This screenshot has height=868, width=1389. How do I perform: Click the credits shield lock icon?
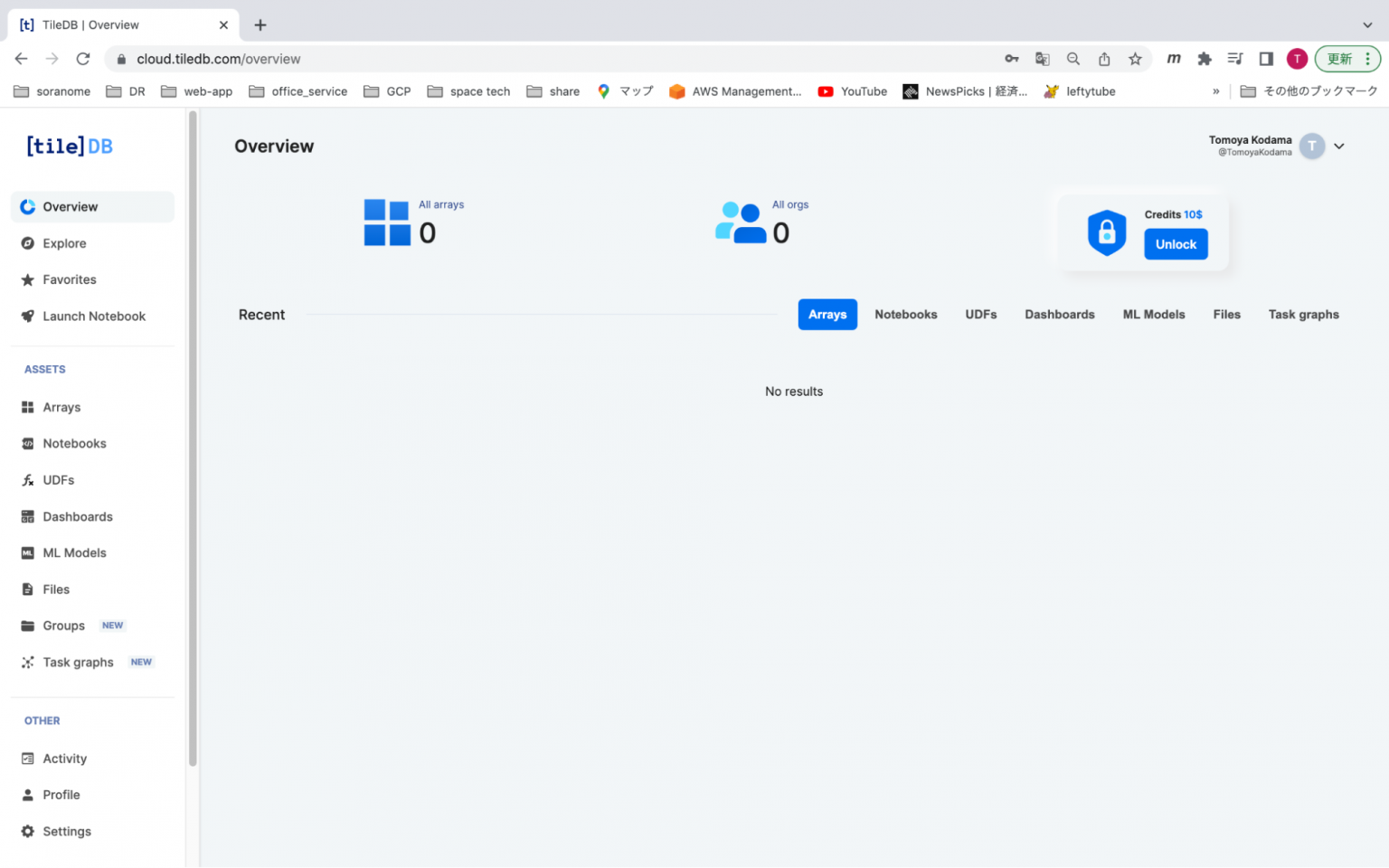1106,233
